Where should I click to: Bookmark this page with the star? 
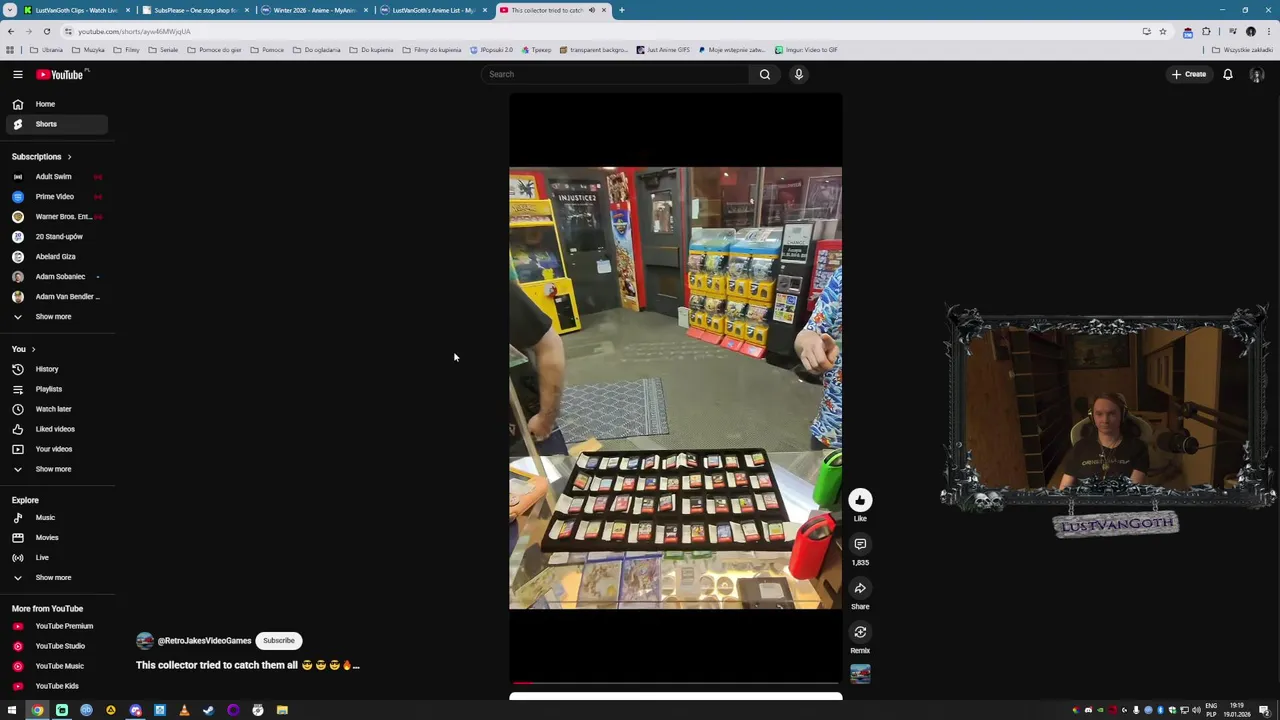click(1162, 31)
